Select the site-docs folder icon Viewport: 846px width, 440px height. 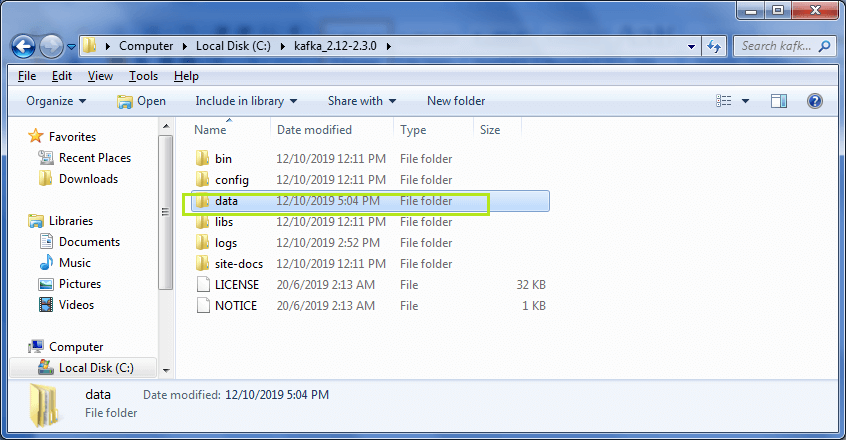(x=202, y=264)
